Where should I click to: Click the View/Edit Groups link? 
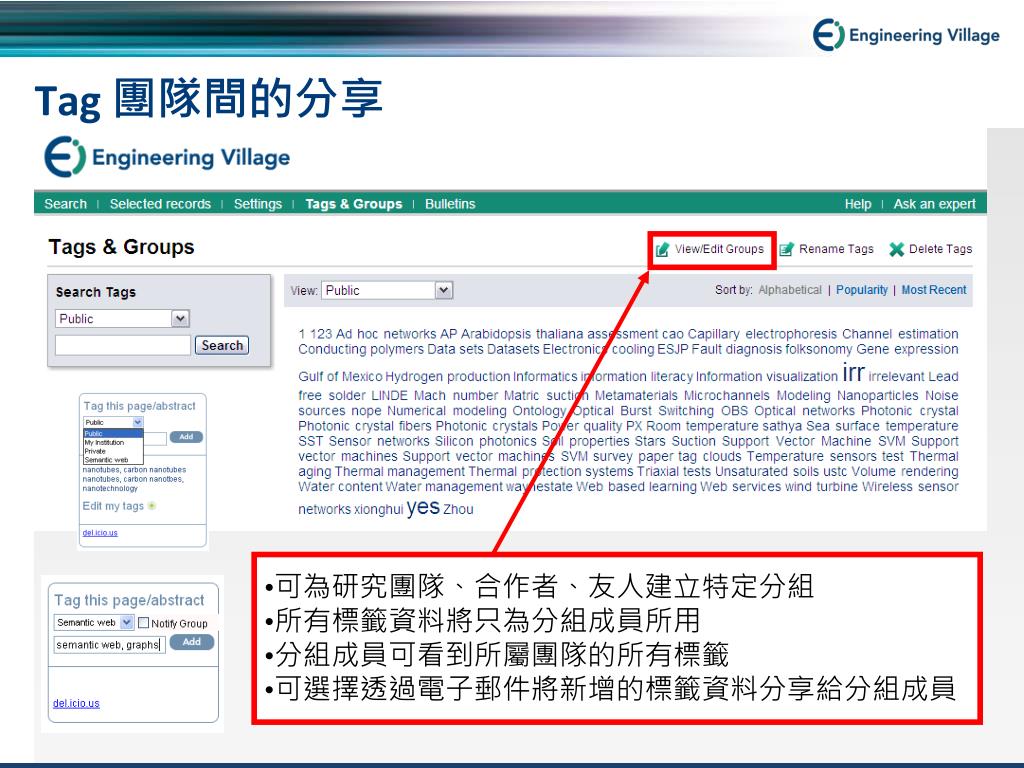pyautogui.click(x=718, y=249)
